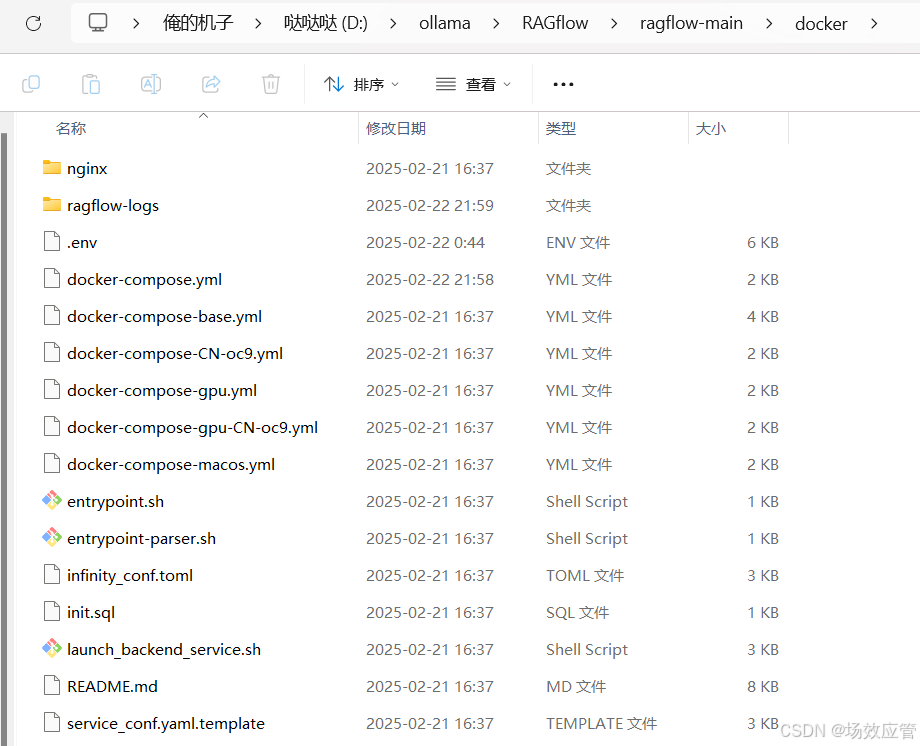Select the ragflow-logs folder name
This screenshot has height=746, width=920.
113,206
